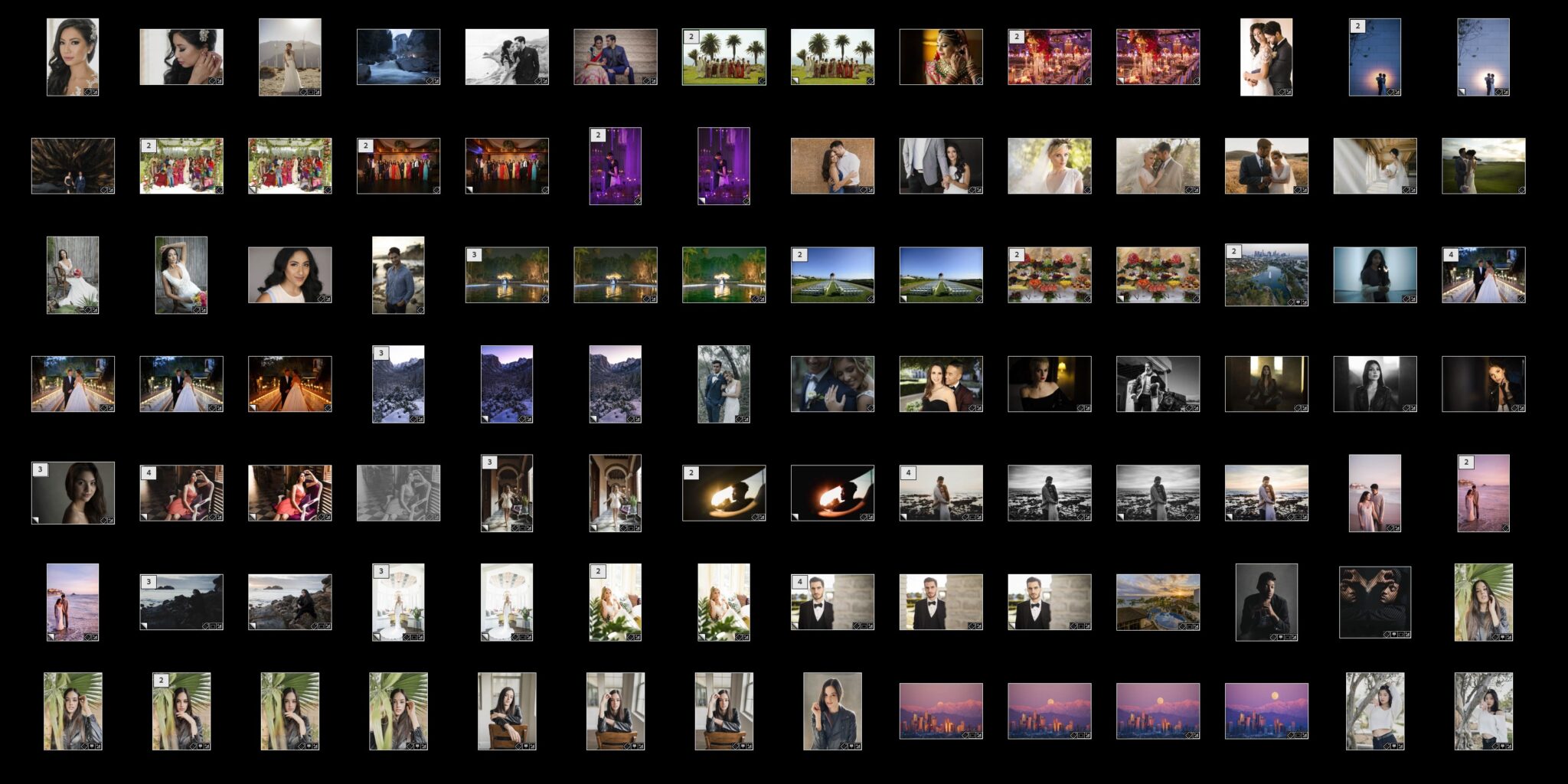Open the develop settings badge on the waterfall photo
The height and width of the screenshot is (784, 1568).
436,81
